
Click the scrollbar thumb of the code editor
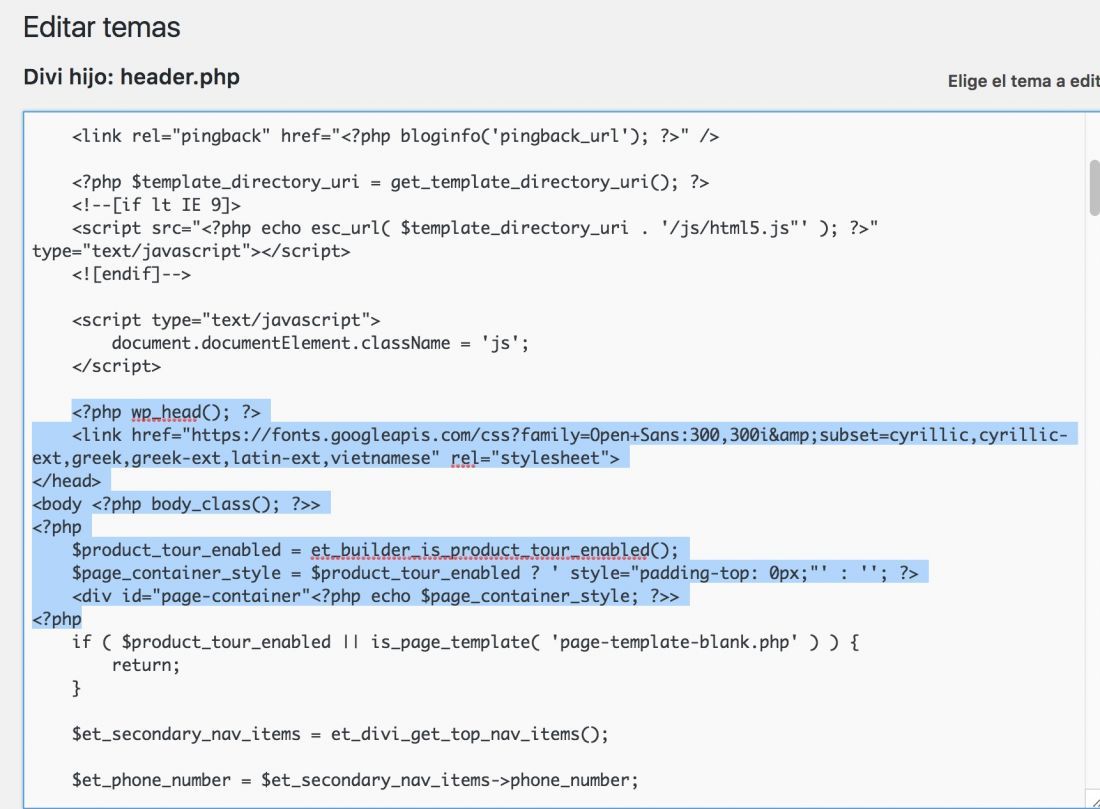(1094, 187)
